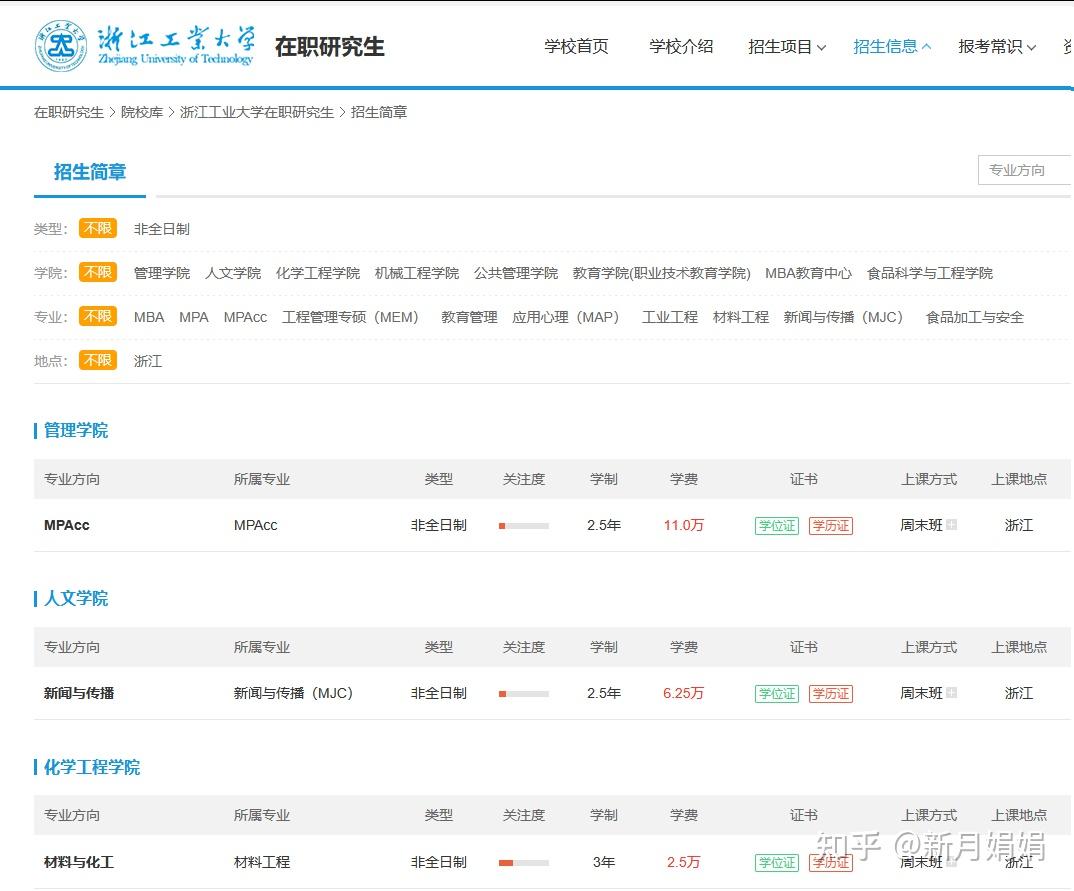The width and height of the screenshot is (1074, 891).
Task: Open the 学校首页 menu item
Action: [576, 47]
